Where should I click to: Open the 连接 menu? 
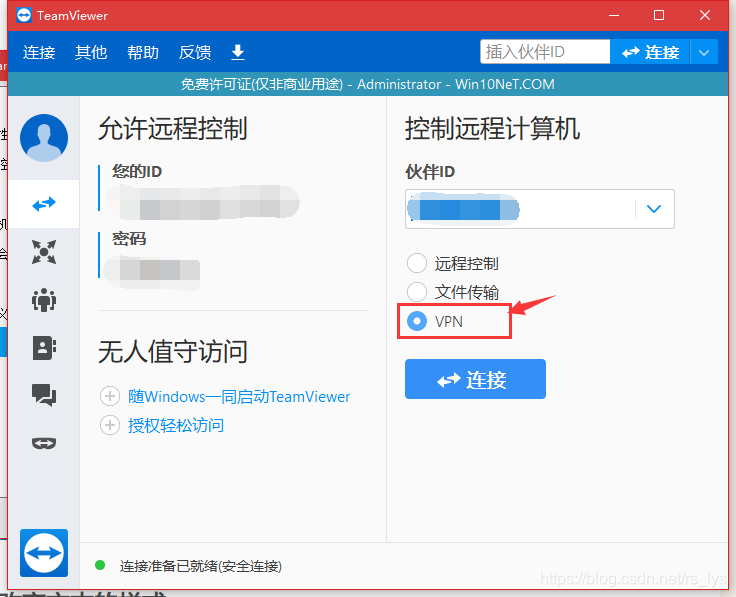click(x=39, y=52)
